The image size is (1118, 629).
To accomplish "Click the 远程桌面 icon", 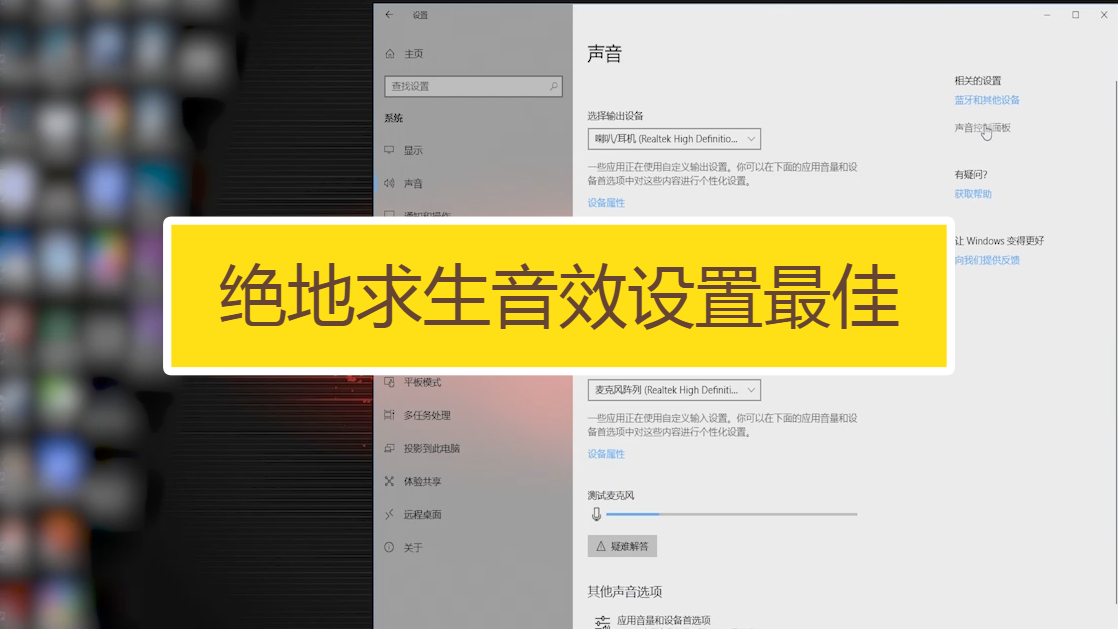I will (389, 514).
